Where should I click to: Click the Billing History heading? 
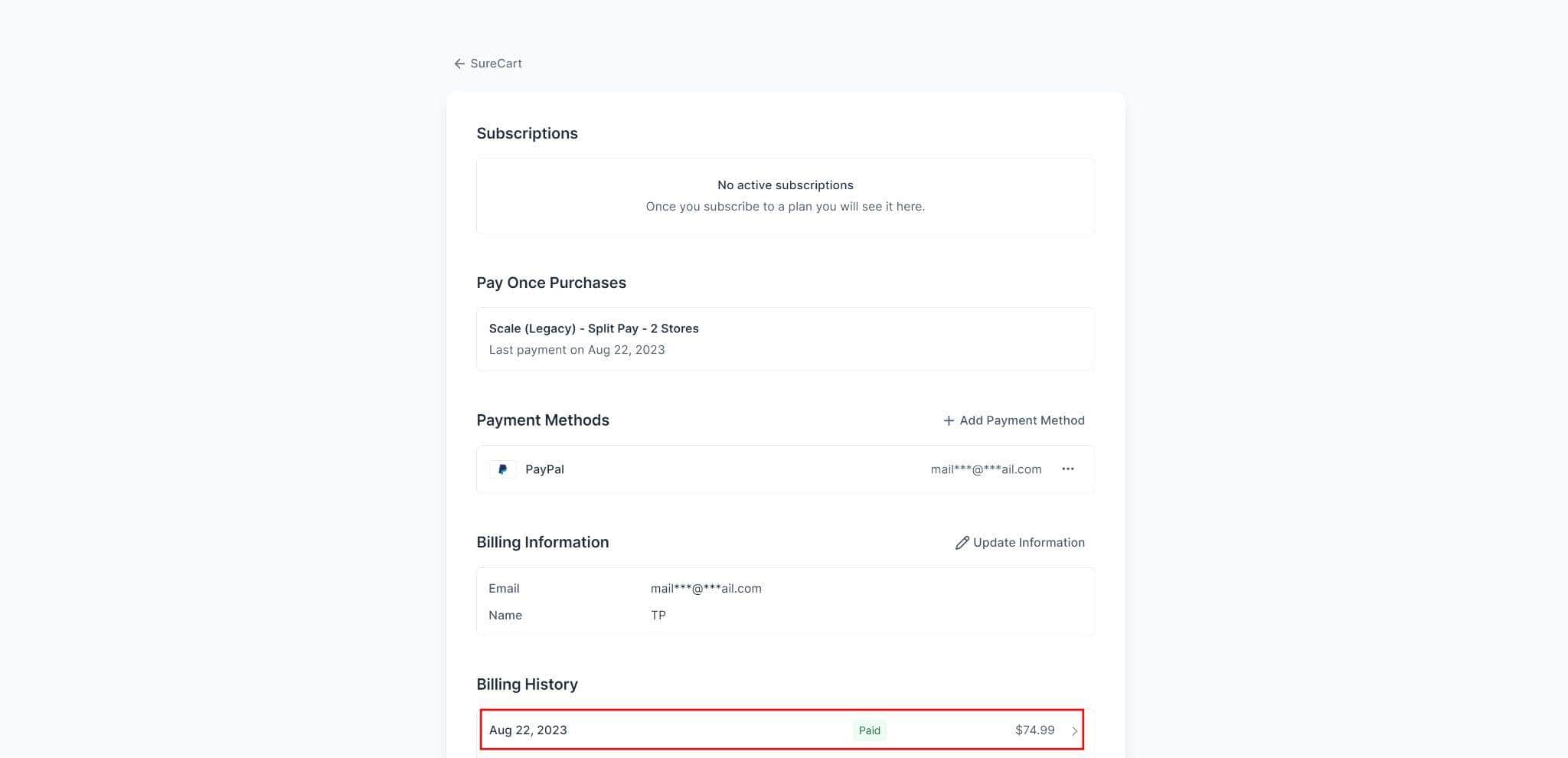pos(527,684)
